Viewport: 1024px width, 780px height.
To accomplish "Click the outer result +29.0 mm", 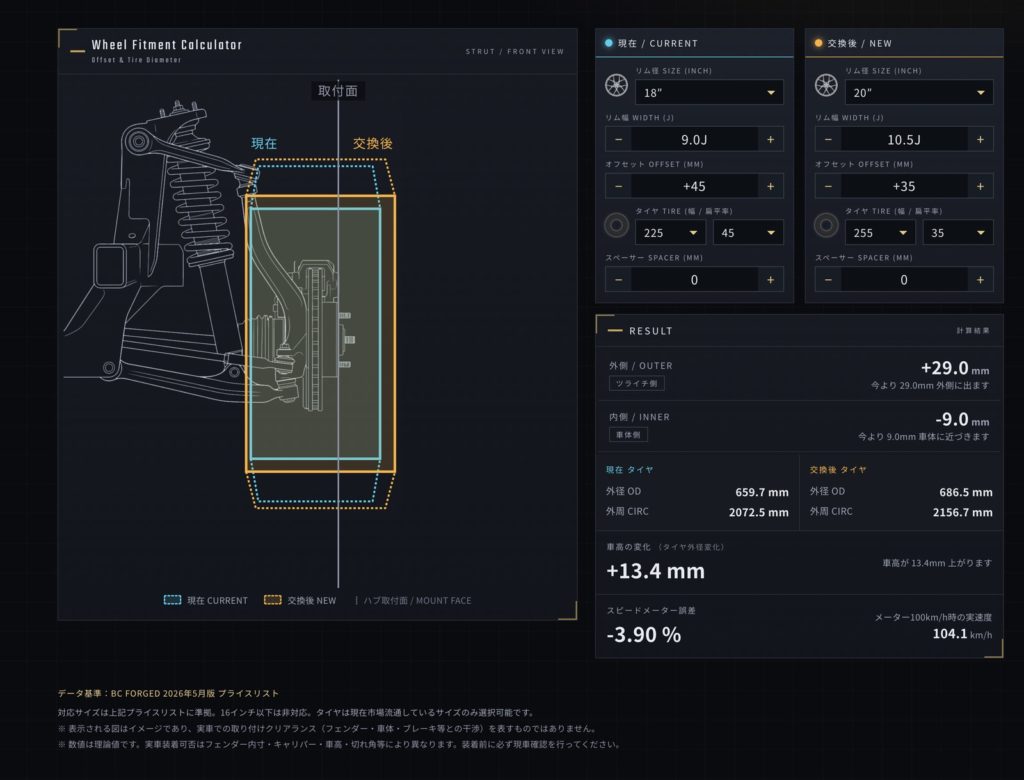I will (955, 368).
